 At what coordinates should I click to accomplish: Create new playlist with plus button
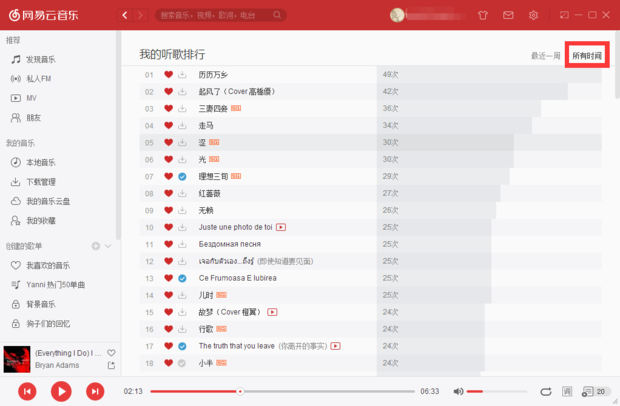tap(96, 246)
